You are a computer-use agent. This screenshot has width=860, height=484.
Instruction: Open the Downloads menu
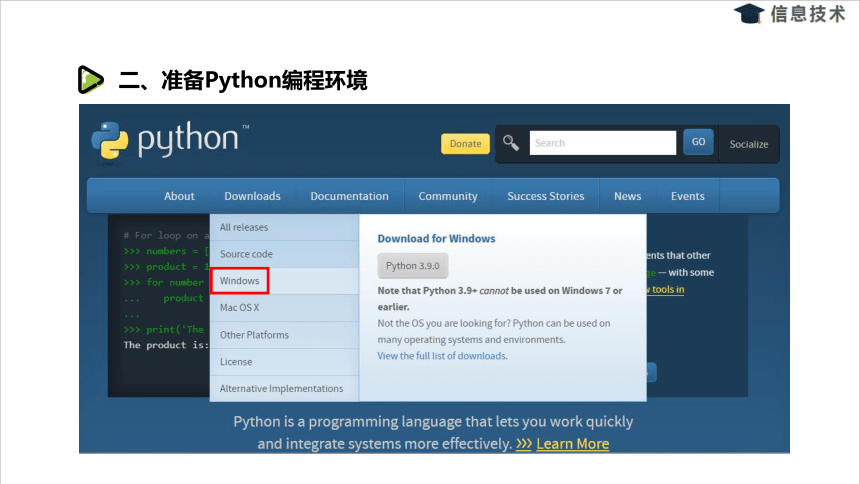pos(252,196)
